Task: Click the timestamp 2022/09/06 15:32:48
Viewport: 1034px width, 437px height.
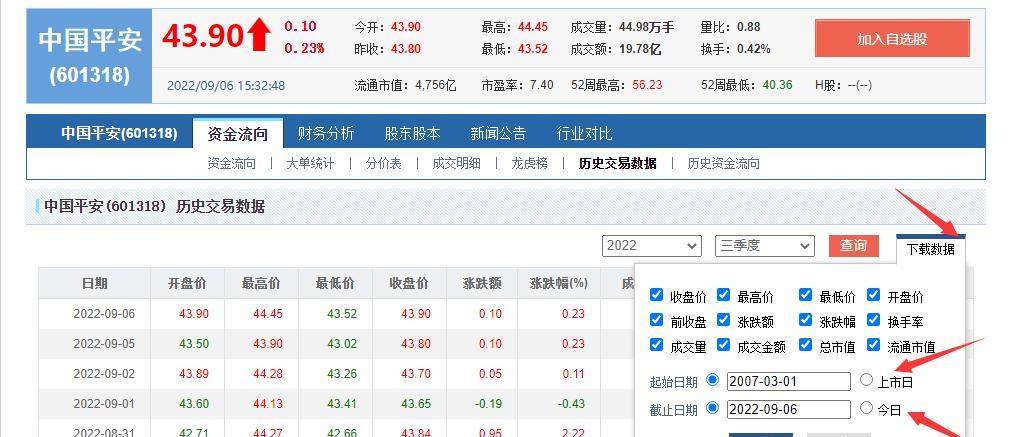Action: pyautogui.click(x=226, y=85)
